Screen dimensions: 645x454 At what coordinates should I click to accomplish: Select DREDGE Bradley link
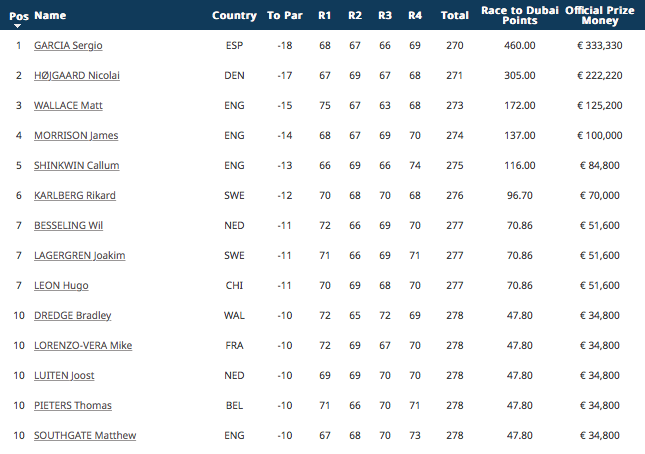click(x=73, y=316)
